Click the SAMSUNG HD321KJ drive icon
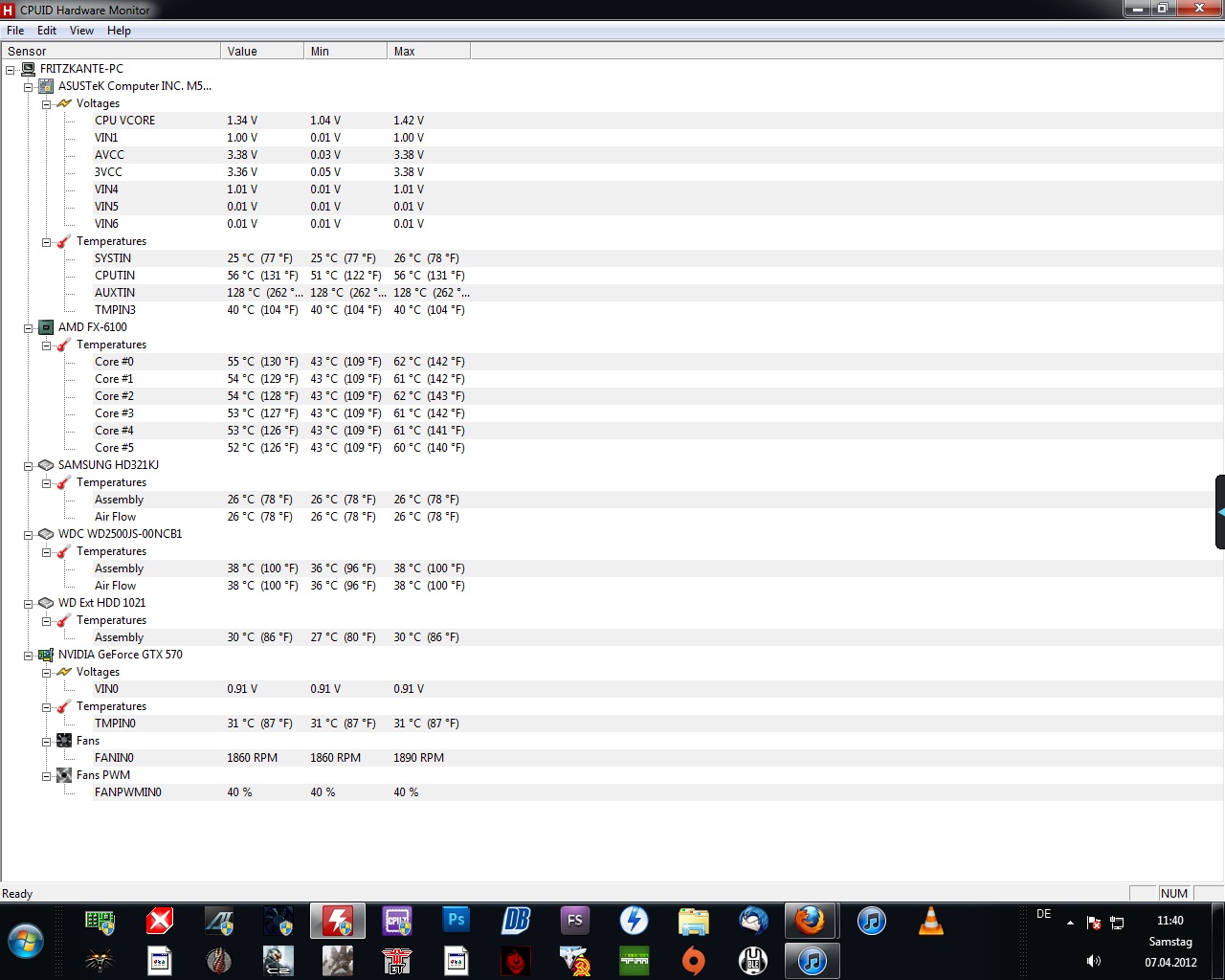The image size is (1225, 980). (46, 465)
